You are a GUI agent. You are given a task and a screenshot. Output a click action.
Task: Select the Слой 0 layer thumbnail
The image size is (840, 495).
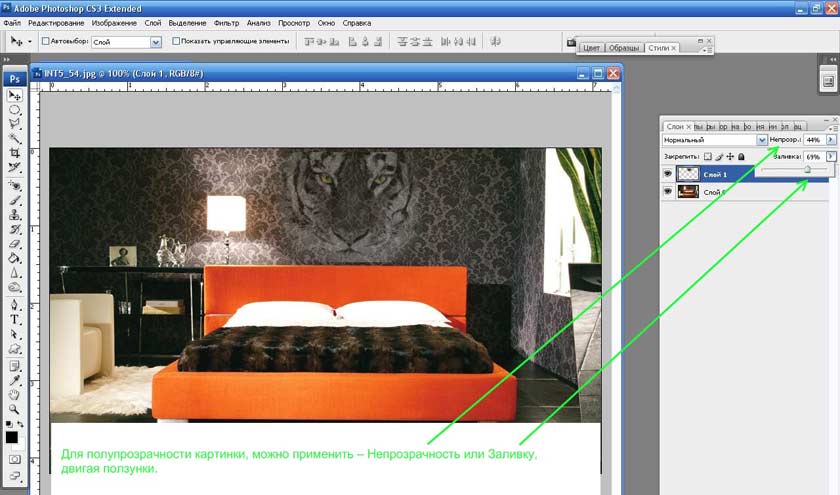[x=688, y=192]
